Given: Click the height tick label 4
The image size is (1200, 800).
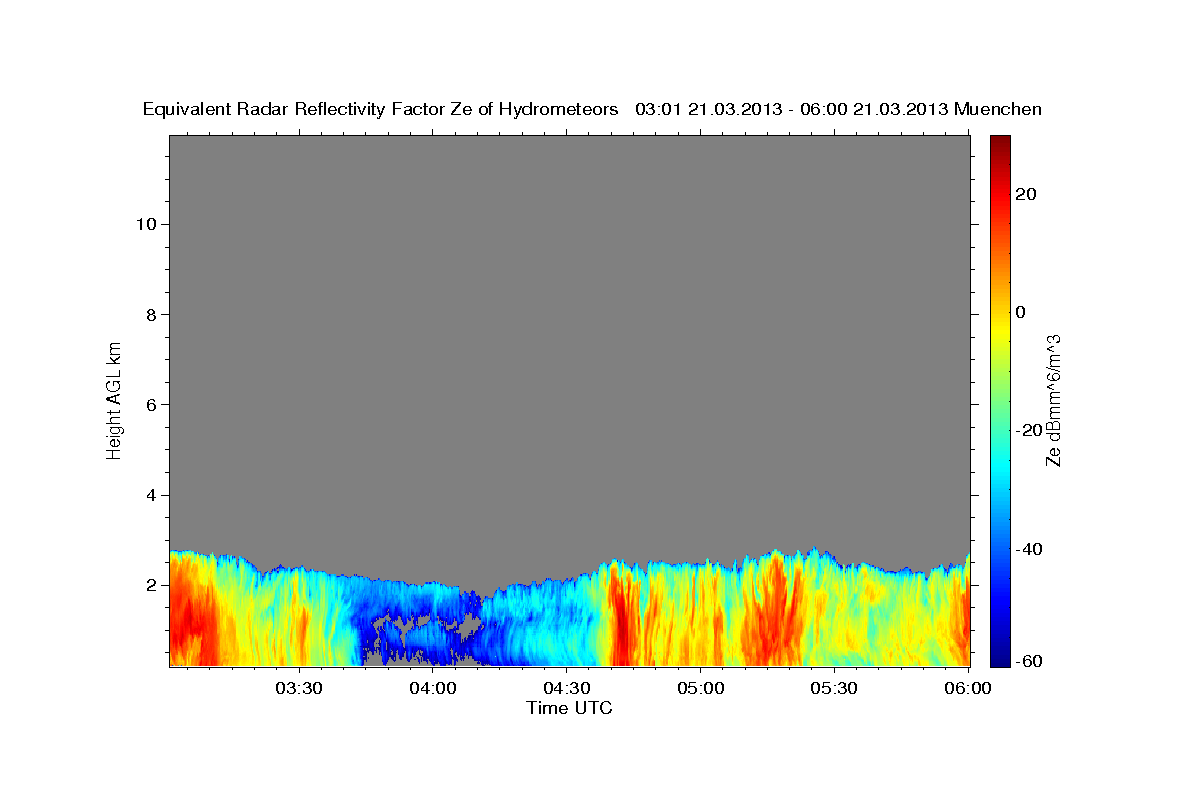Looking at the screenshot, I should (151, 495).
